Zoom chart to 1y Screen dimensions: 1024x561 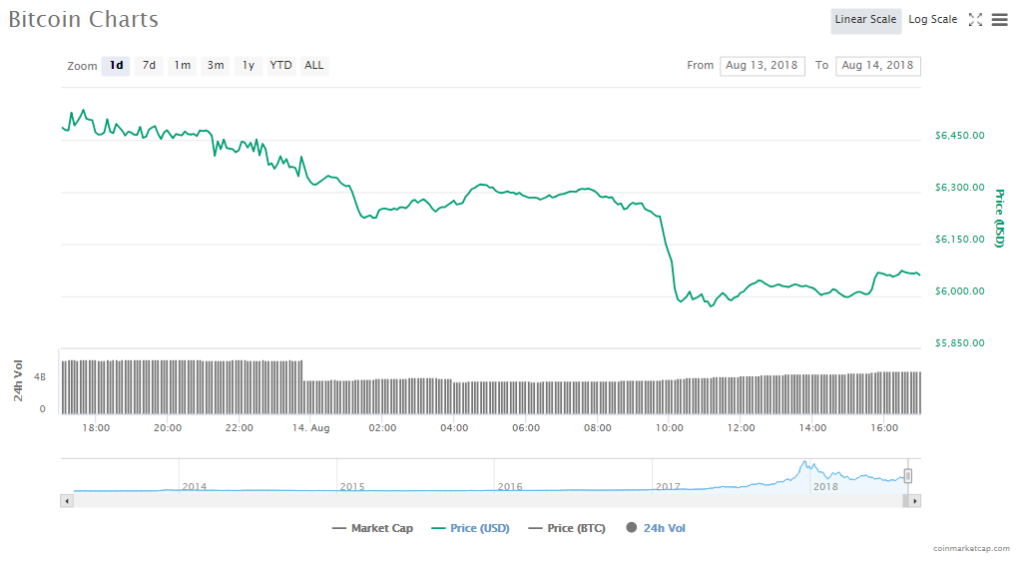pos(248,66)
